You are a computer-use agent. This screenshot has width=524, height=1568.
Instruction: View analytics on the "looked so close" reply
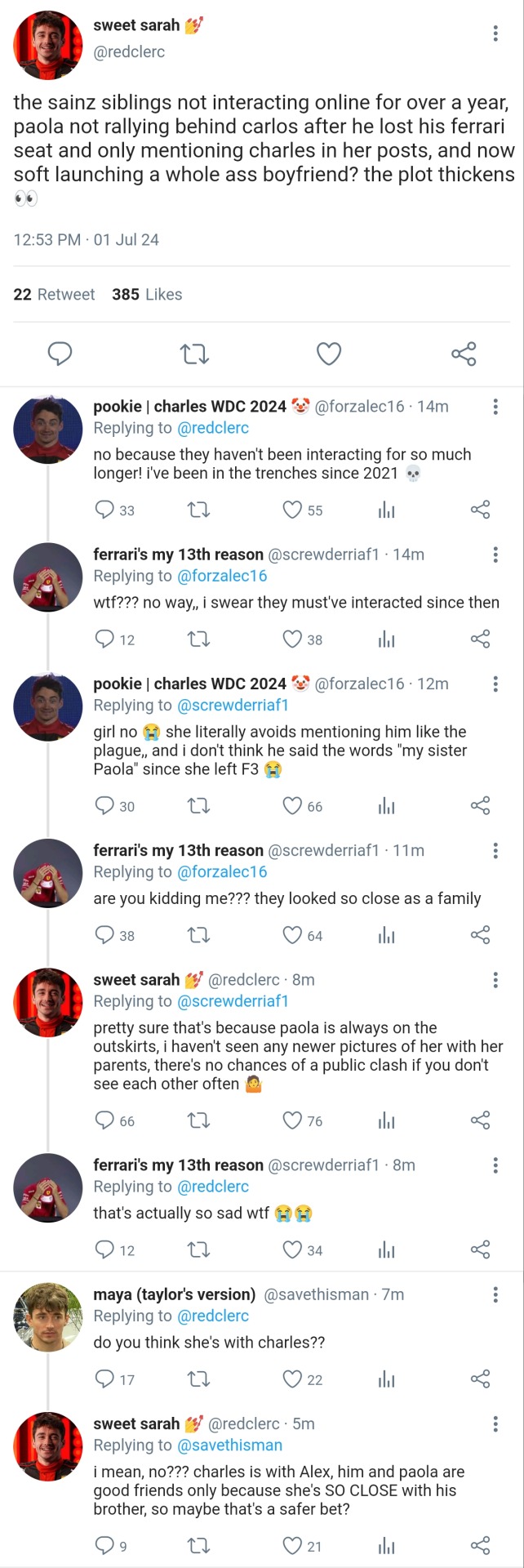click(x=386, y=935)
